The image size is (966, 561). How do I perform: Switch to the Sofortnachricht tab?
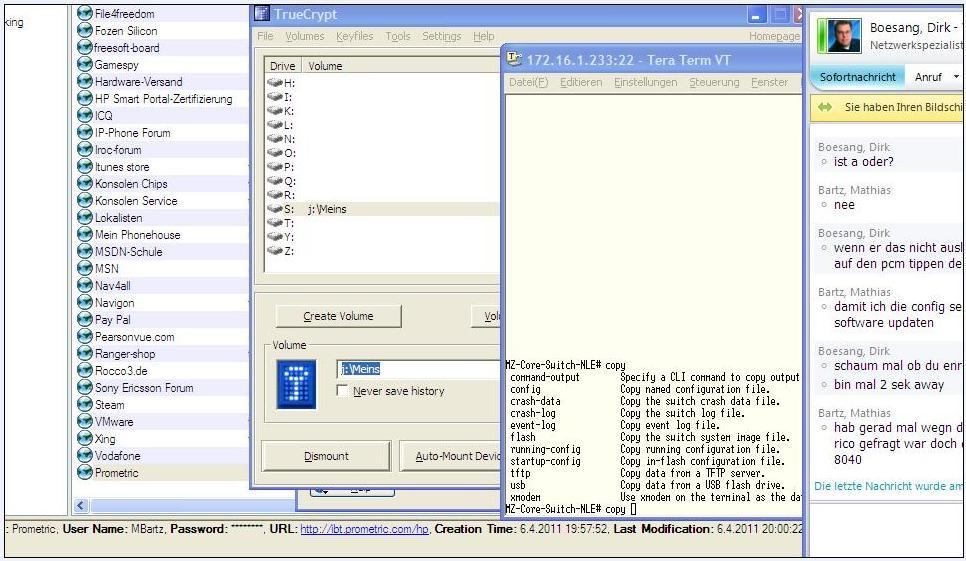(858, 77)
